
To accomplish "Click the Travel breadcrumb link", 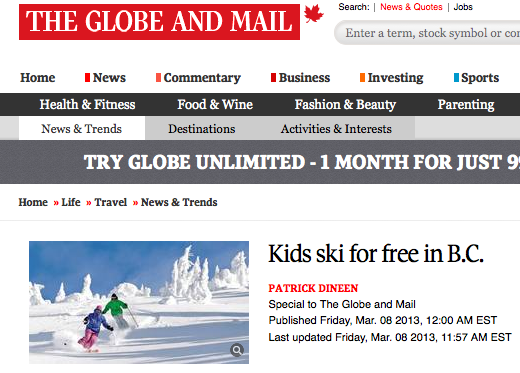I will tap(111, 202).
